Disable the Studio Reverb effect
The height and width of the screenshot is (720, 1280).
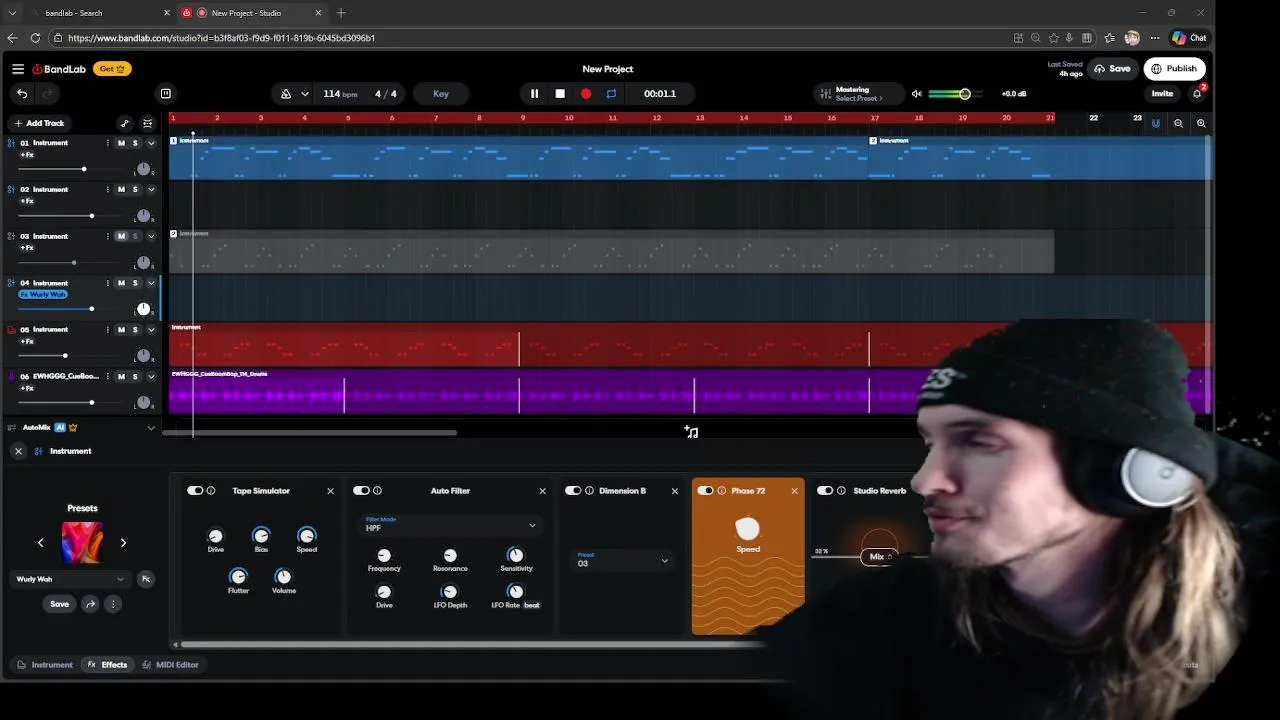(x=824, y=491)
